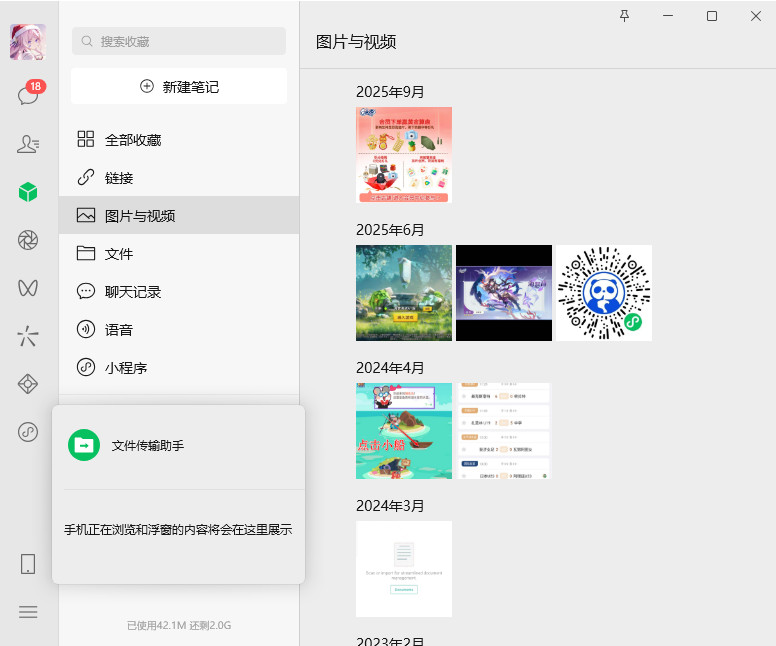This screenshot has width=776, height=646.
Task: Open the Channels butterfly icon
Action: tap(28, 288)
